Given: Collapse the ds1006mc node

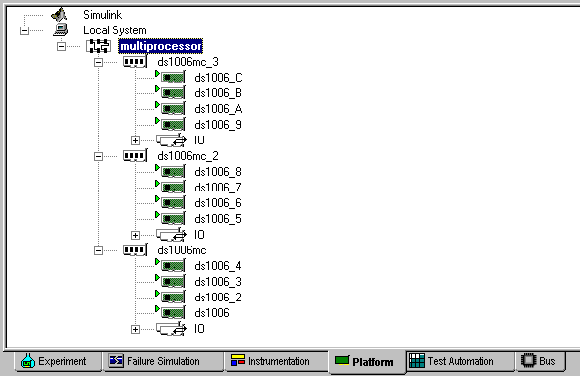Looking at the screenshot, I should coord(98,251).
